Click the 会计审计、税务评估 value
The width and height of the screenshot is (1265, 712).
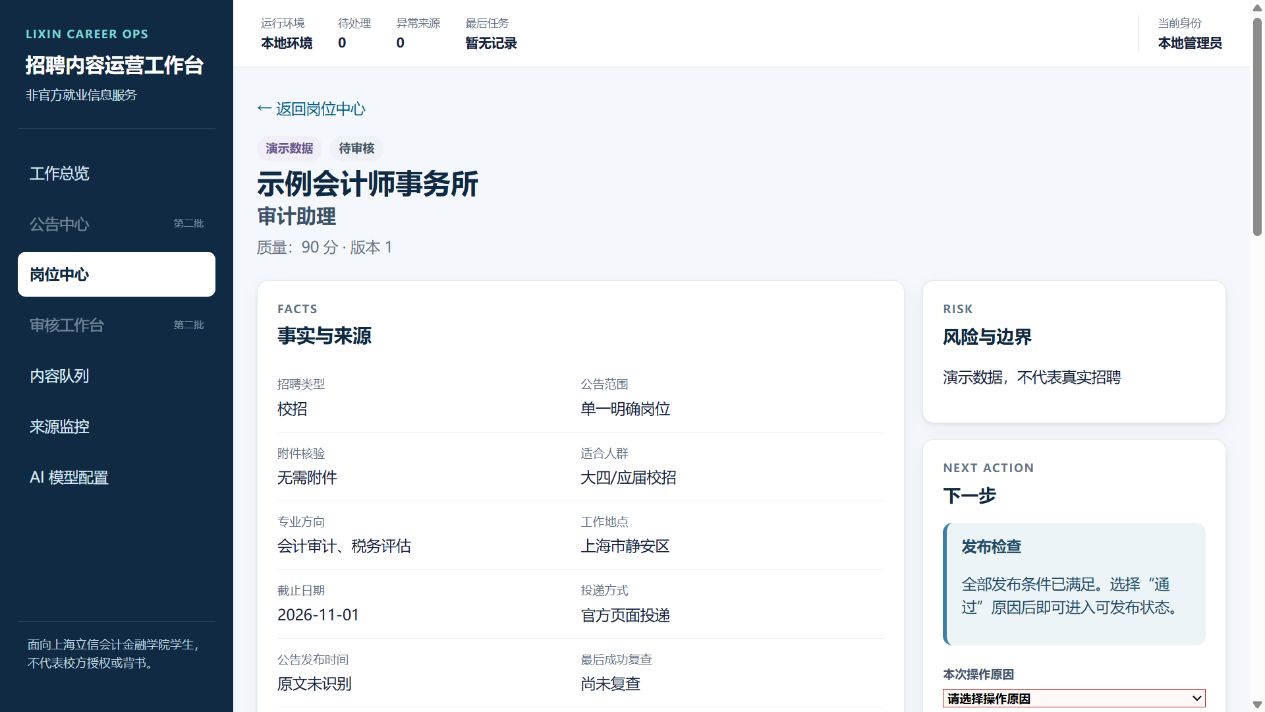[x=344, y=546]
